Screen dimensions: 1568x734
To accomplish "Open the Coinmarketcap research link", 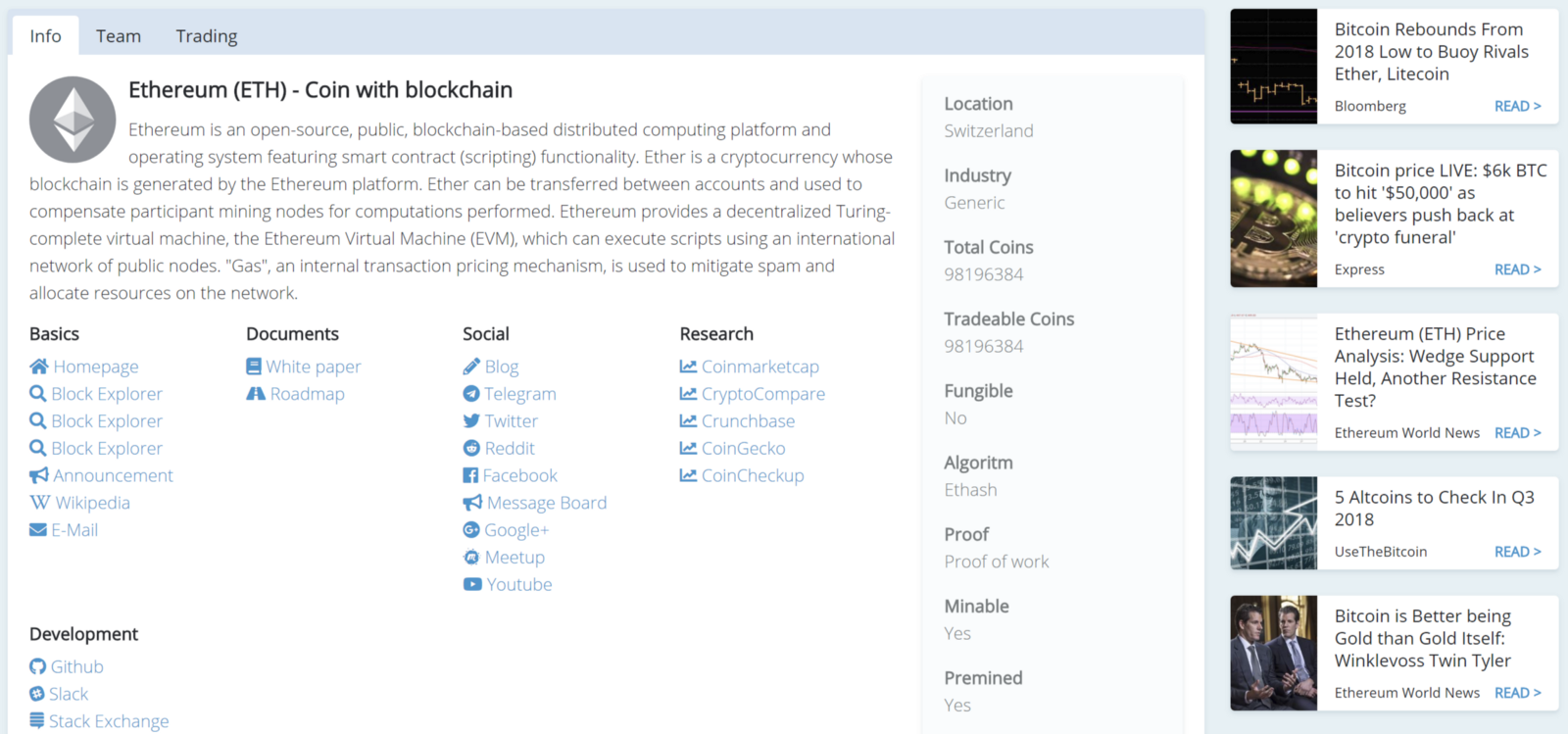I will pyautogui.click(x=760, y=367).
